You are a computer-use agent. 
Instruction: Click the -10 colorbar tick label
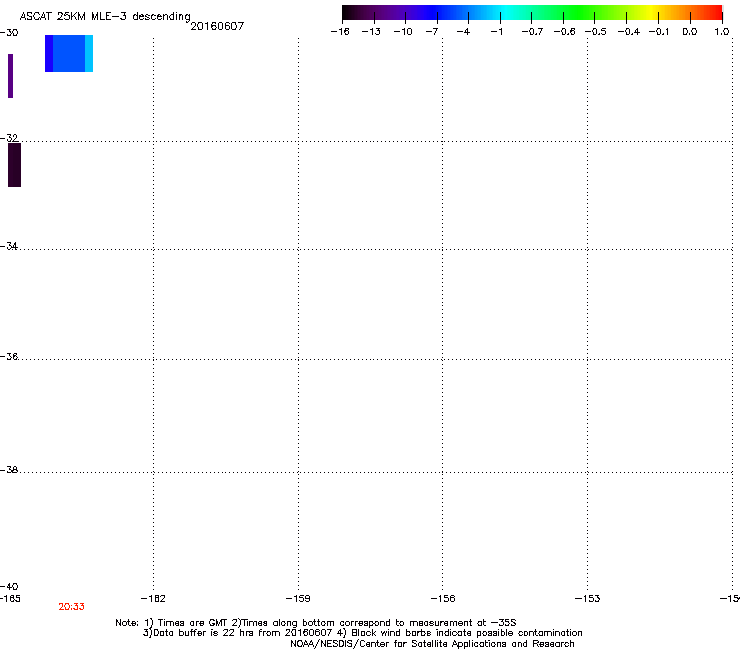[x=403, y=32]
